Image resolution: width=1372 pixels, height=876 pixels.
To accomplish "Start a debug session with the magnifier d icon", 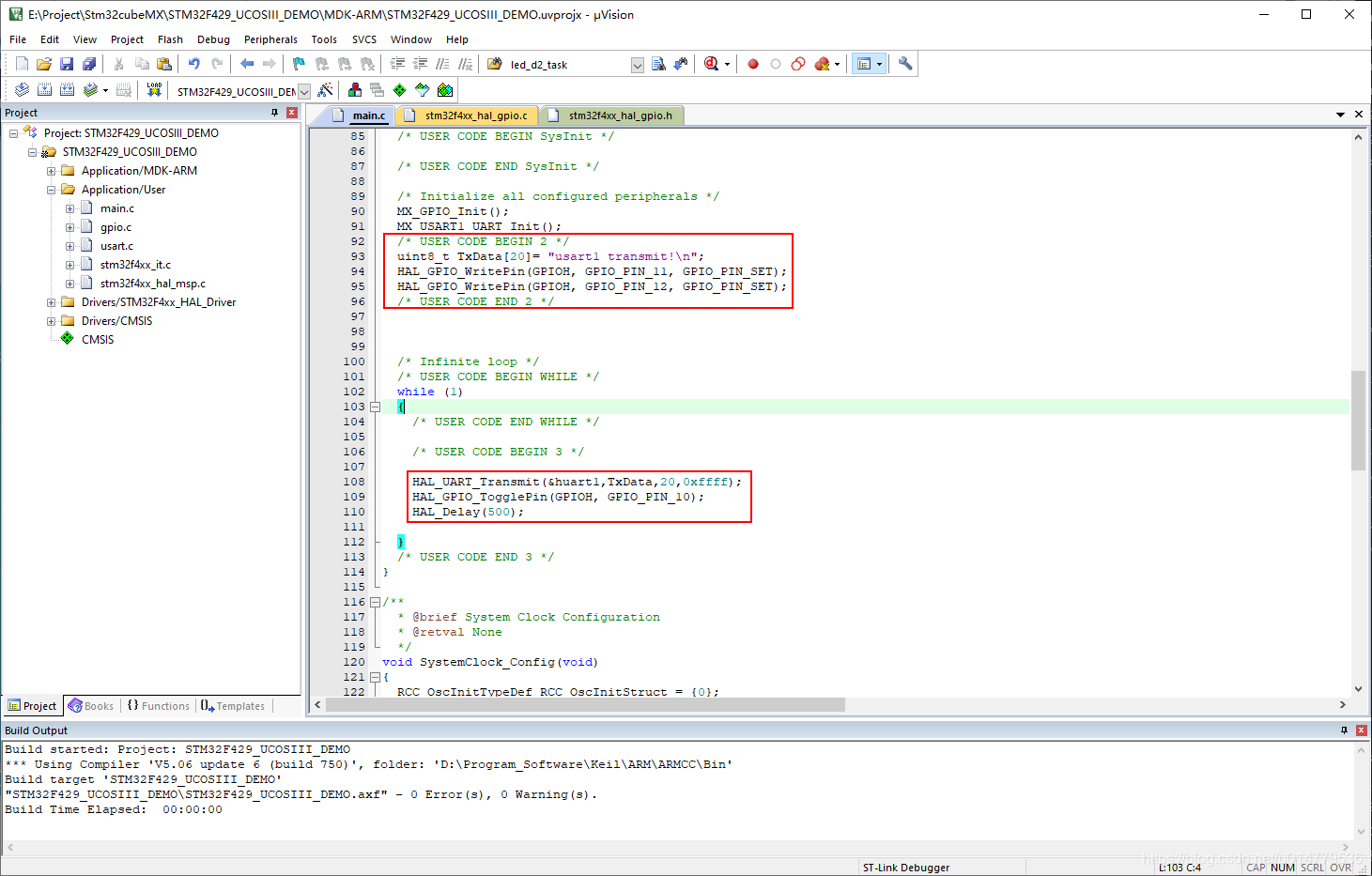I will click(x=712, y=64).
